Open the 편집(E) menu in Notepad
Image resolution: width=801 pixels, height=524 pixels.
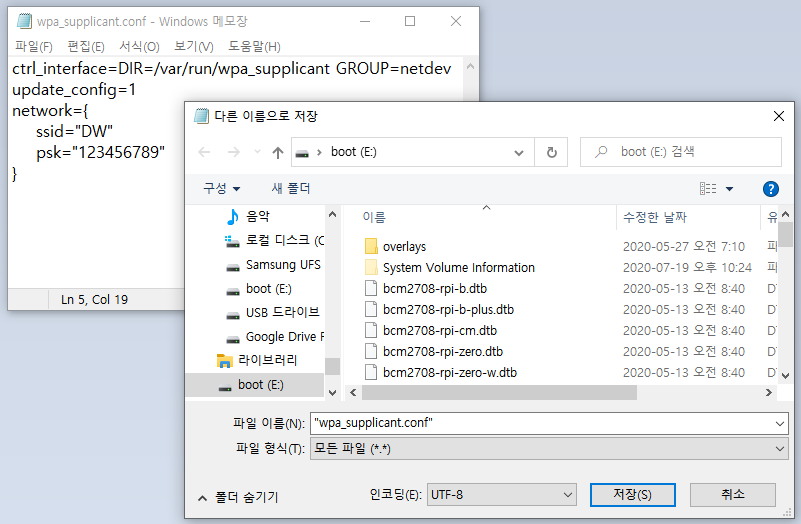(x=86, y=46)
